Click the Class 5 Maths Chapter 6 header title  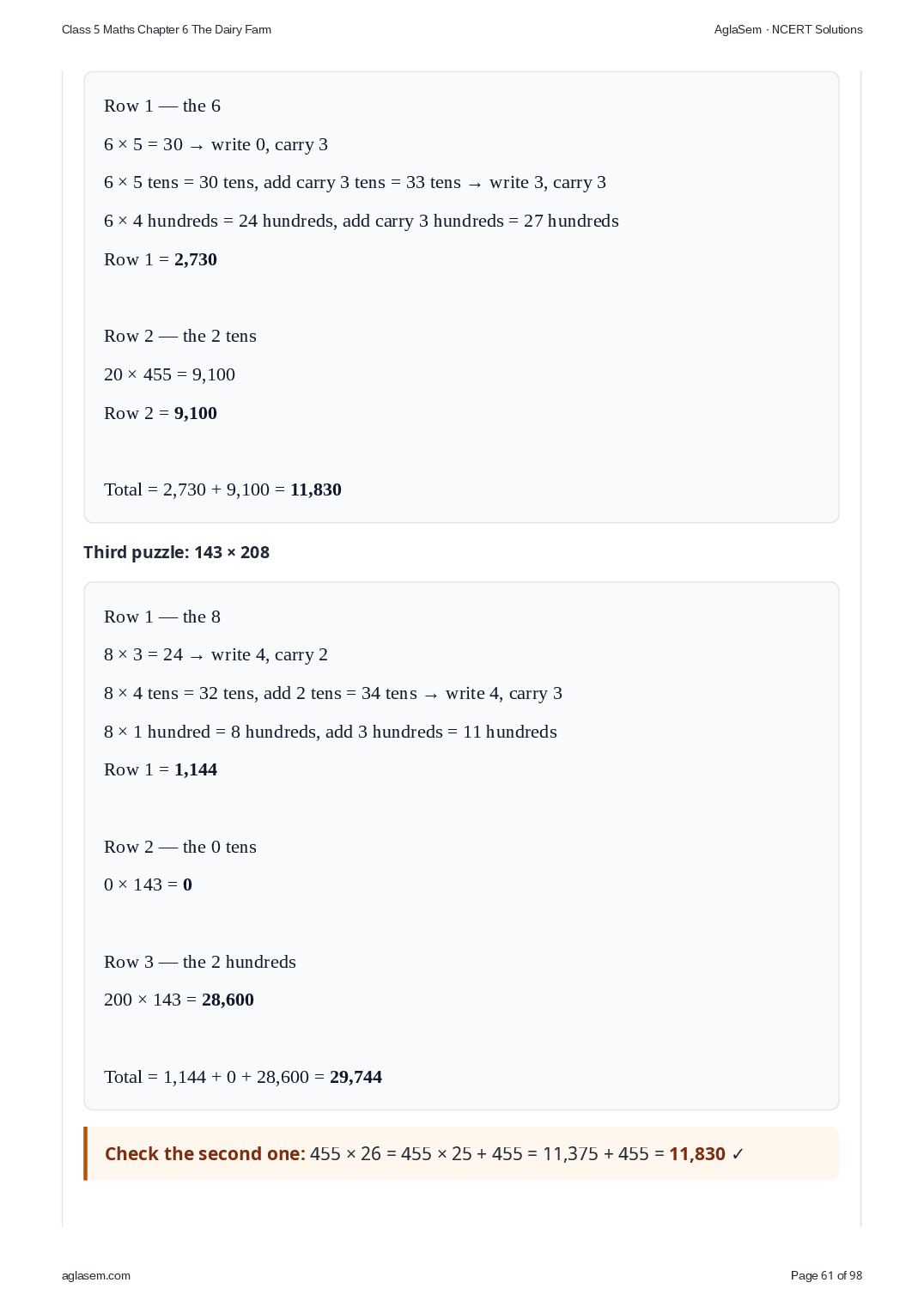(x=167, y=29)
